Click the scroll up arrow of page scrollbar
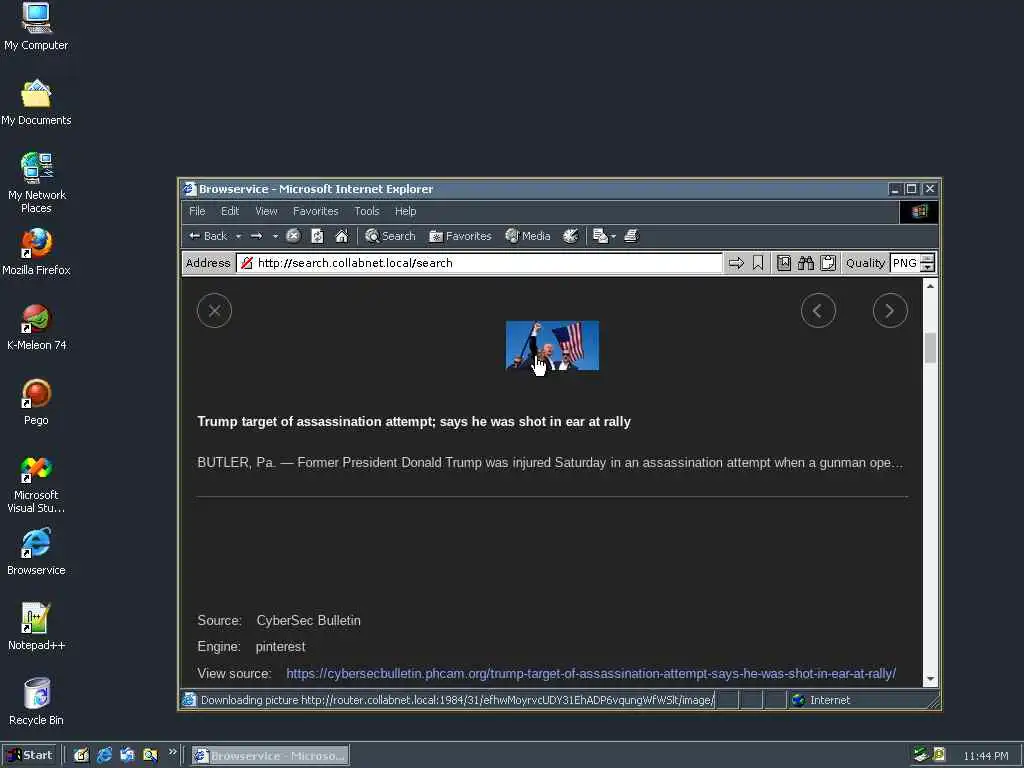This screenshot has height=768, width=1024. (930, 286)
